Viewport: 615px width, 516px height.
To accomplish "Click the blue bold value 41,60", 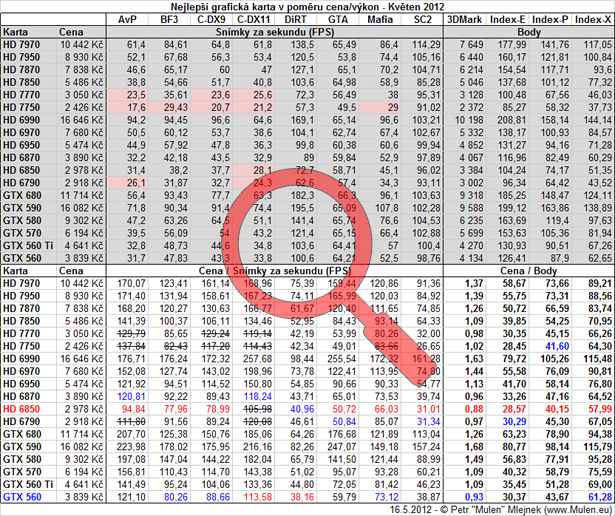I will (x=557, y=346).
